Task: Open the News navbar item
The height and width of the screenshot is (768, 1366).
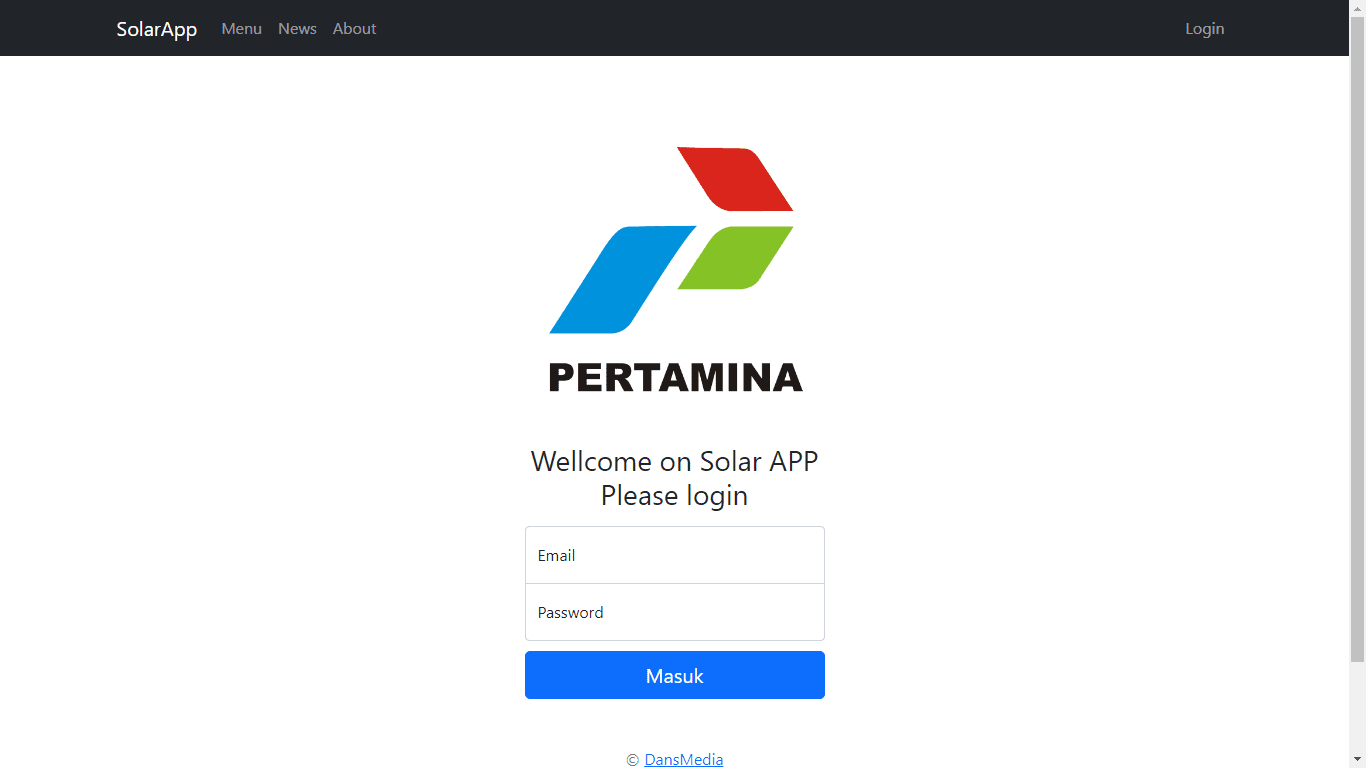Action: 297,29
